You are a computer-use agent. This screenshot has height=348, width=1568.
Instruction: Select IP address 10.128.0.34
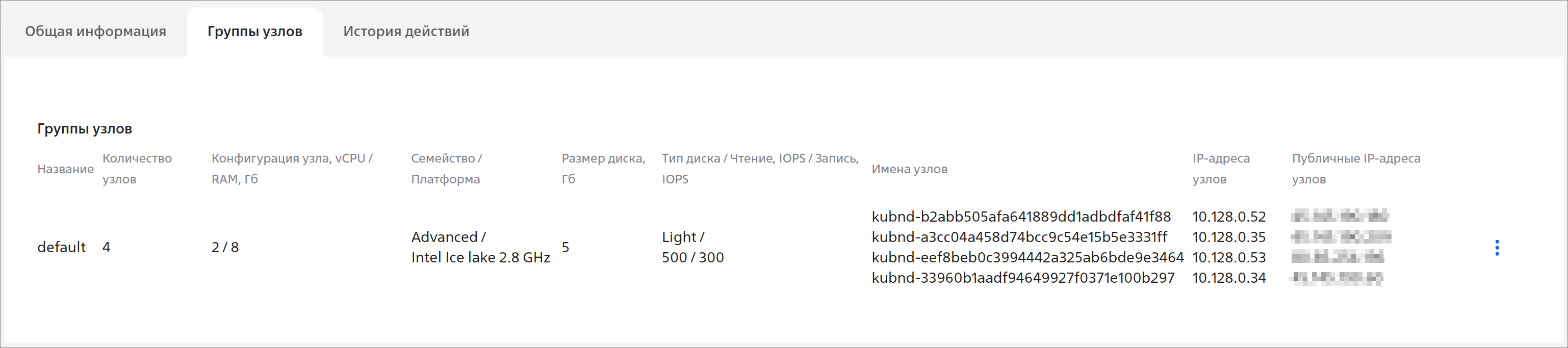coord(1229,277)
